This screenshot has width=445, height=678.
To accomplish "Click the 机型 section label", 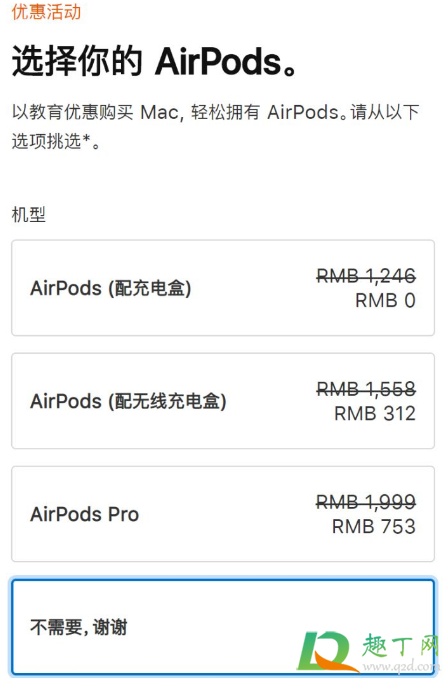I will (x=29, y=214).
